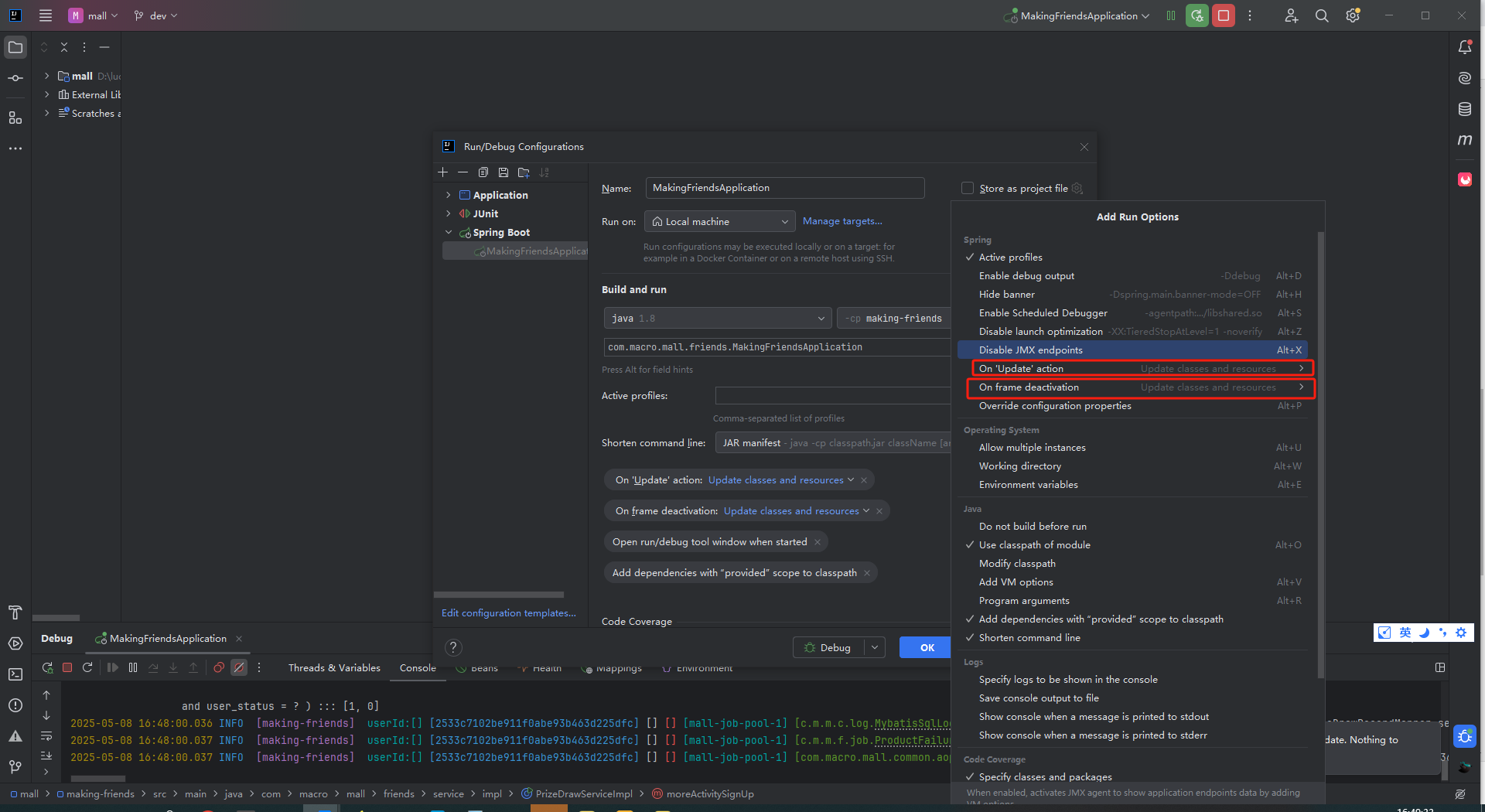Click Move into new folder icon

pyautogui.click(x=524, y=172)
